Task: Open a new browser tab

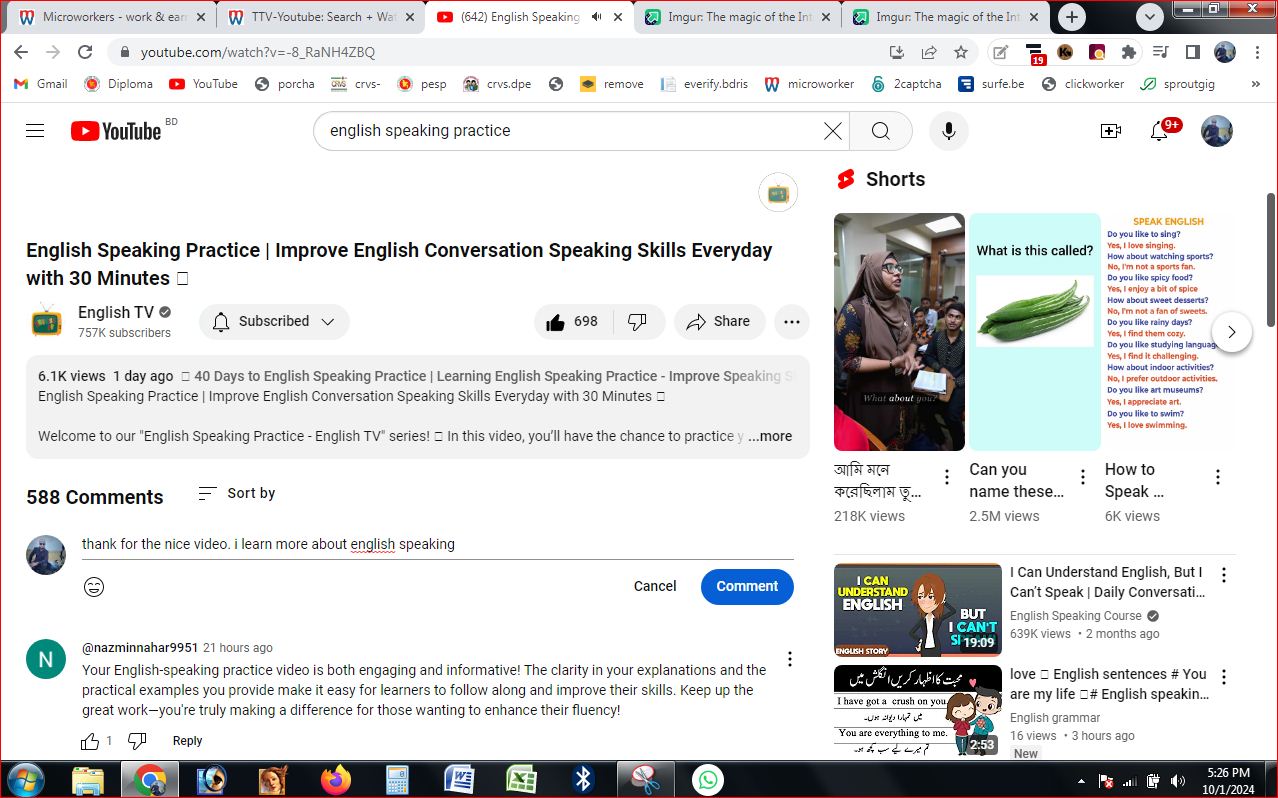Action: click(x=1072, y=17)
